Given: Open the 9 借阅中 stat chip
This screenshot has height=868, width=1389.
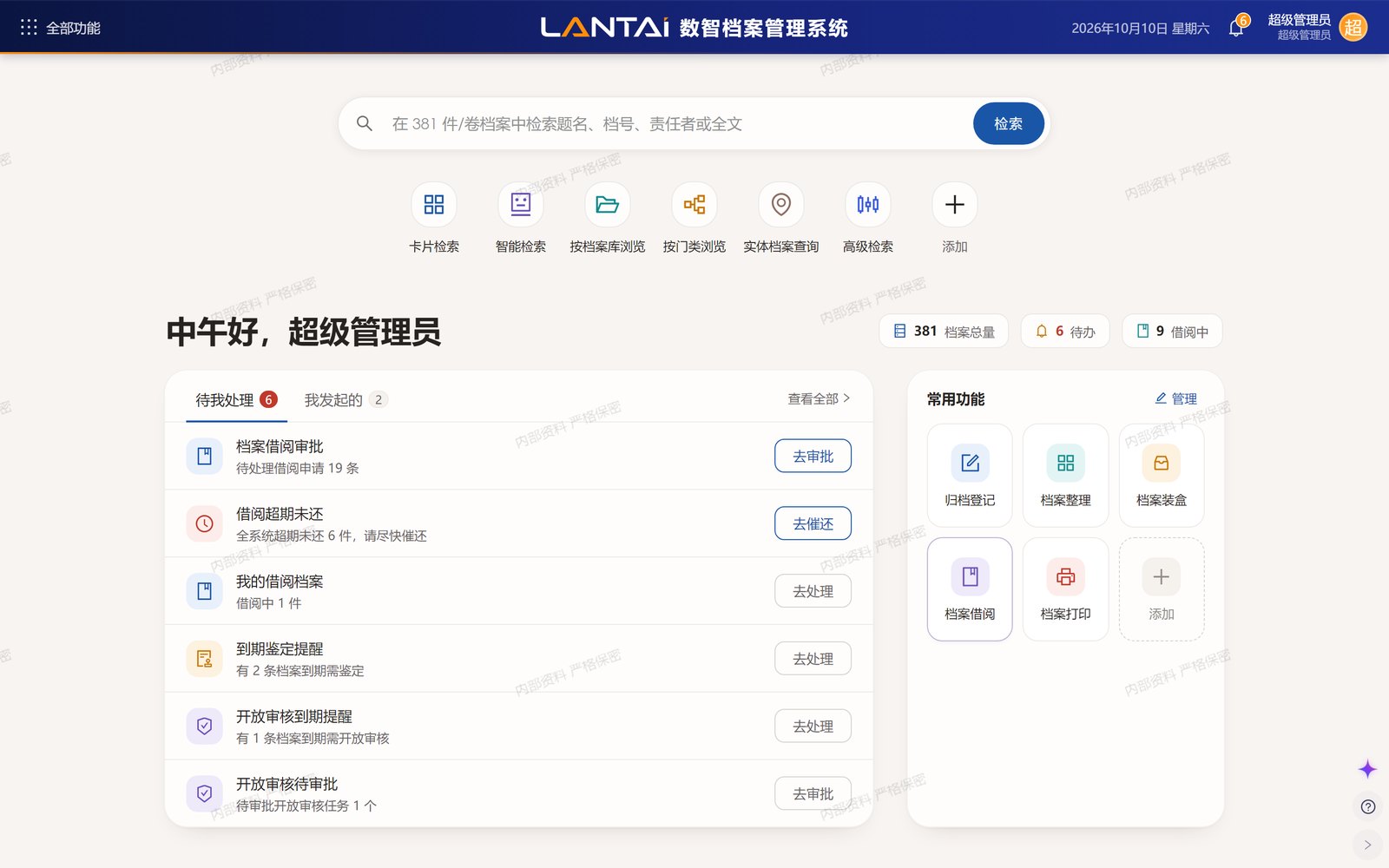Looking at the screenshot, I should [1172, 332].
